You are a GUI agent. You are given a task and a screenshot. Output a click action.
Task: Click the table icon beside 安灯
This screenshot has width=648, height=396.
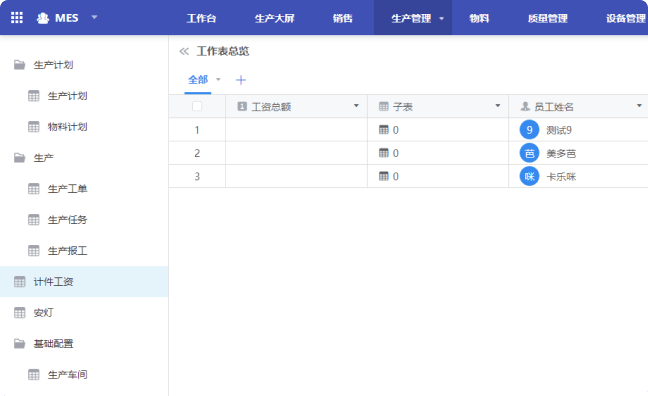19,313
